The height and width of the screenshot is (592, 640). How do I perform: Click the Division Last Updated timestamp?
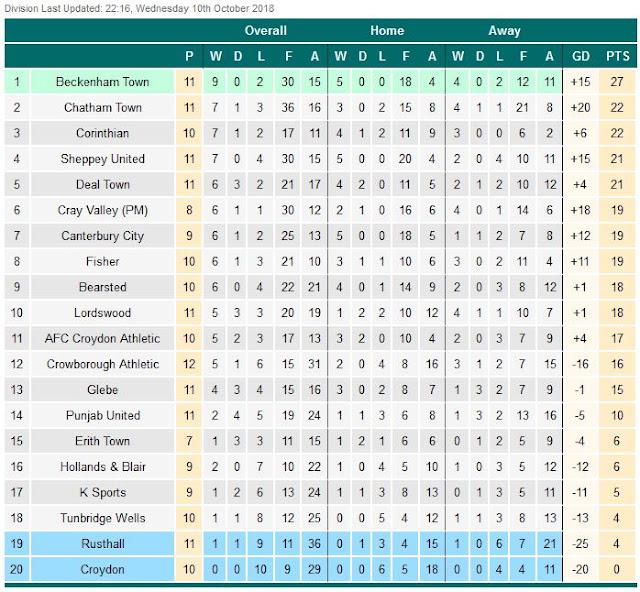[140, 9]
